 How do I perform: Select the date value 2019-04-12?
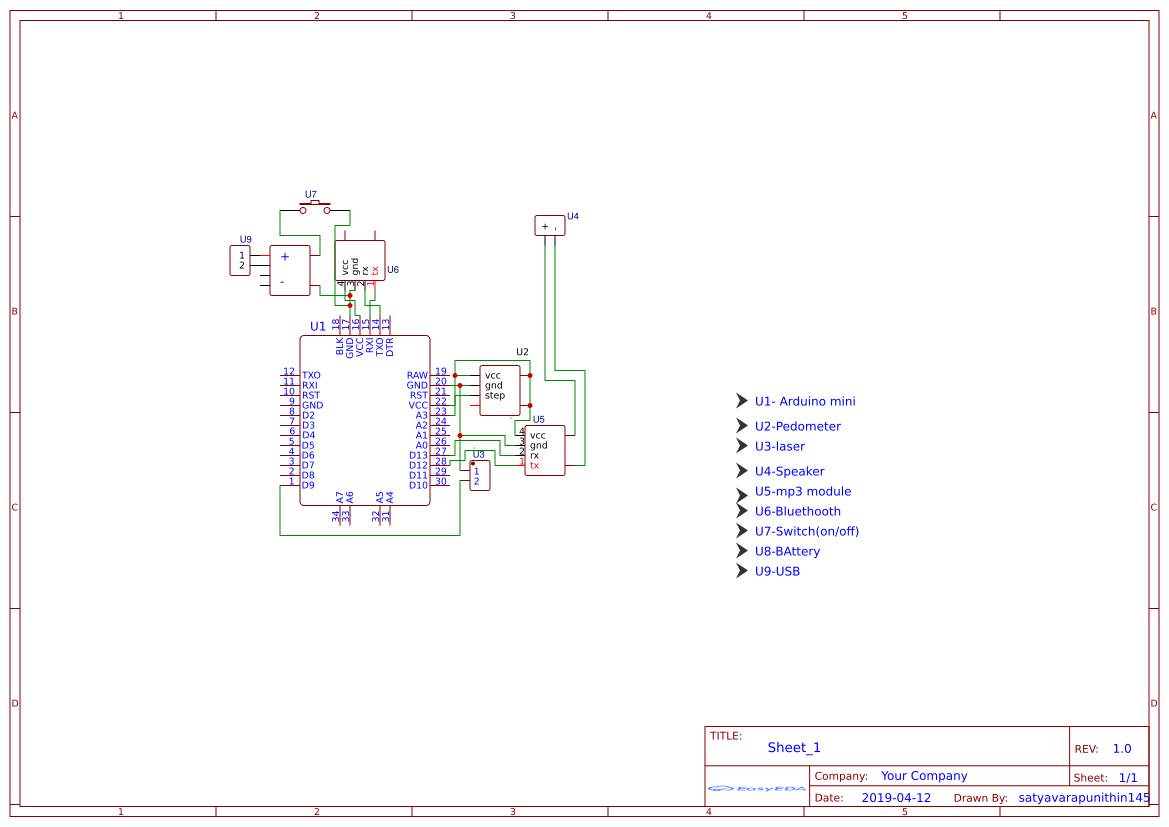895,797
